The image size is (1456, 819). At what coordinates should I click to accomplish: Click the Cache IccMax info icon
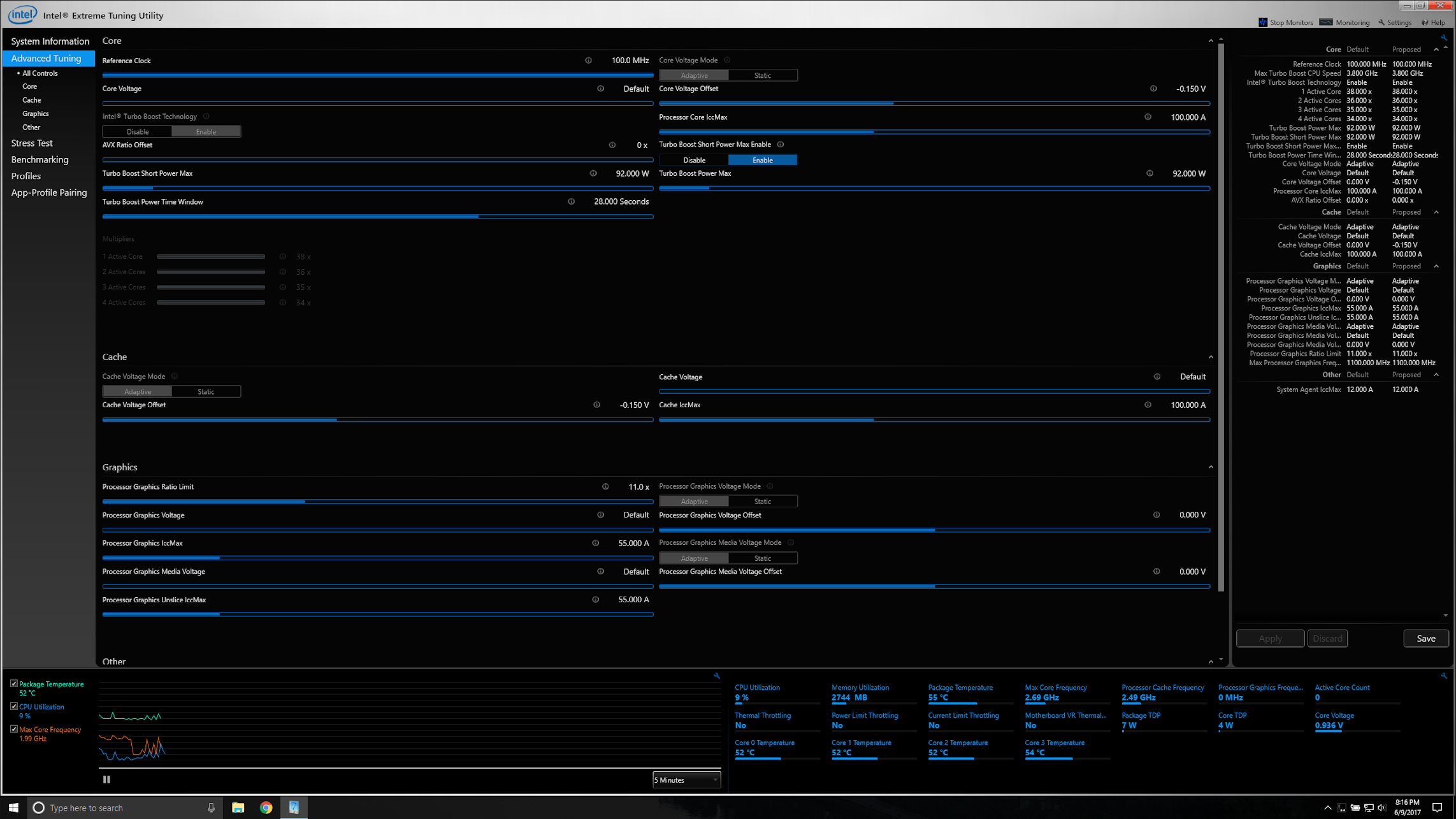tap(1148, 405)
